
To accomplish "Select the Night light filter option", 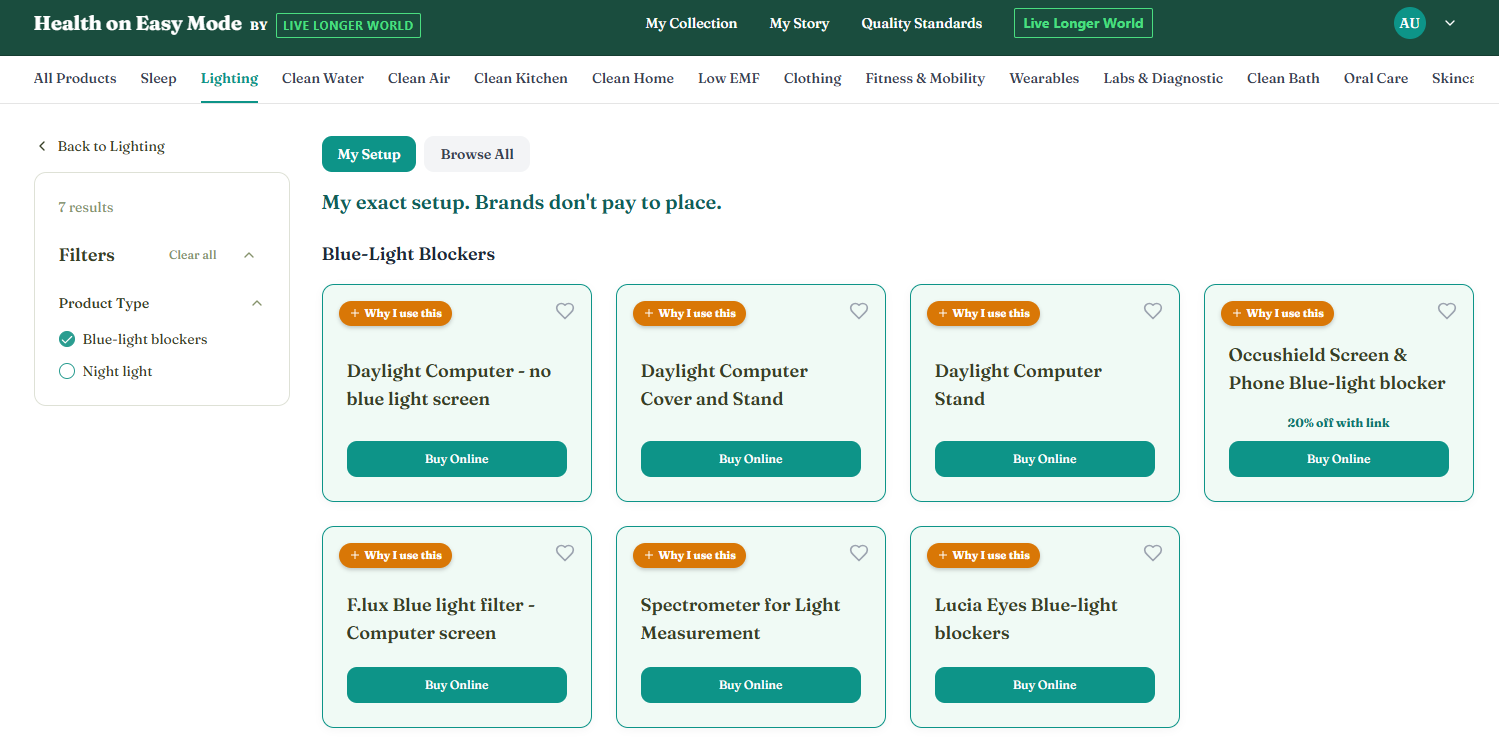I will point(67,371).
